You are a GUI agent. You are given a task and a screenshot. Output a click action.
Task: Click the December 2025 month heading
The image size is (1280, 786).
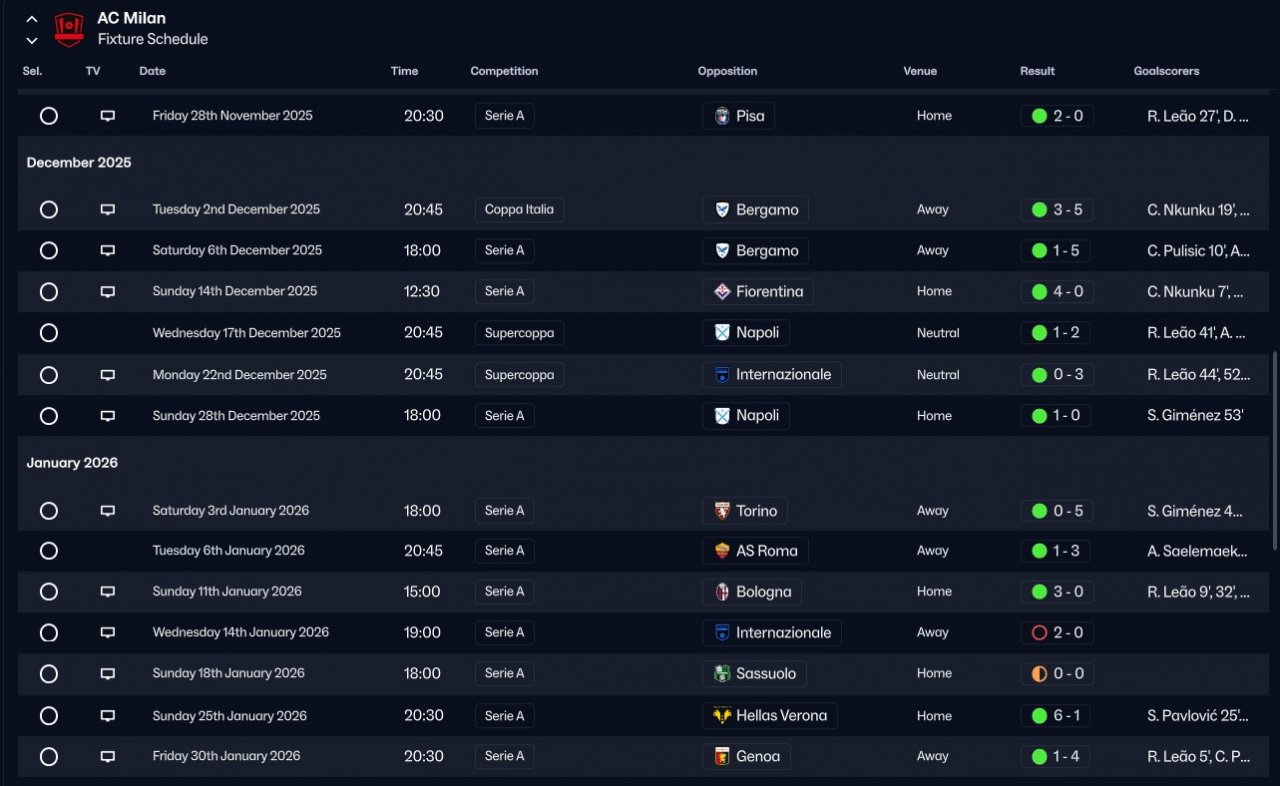(x=79, y=163)
